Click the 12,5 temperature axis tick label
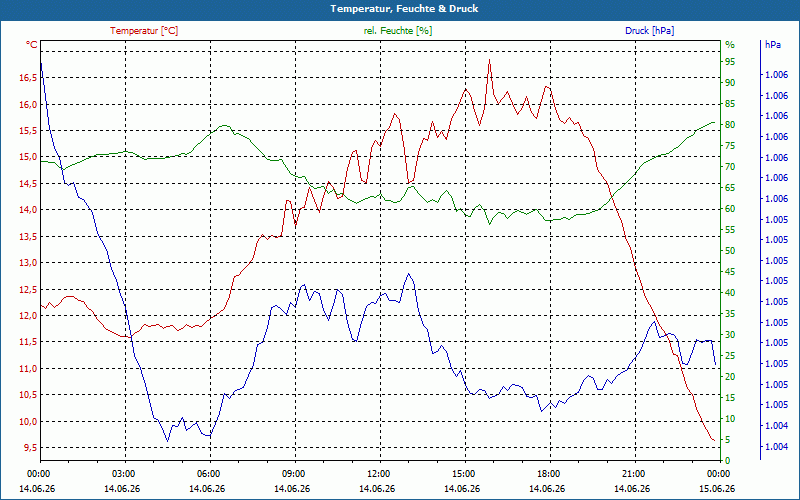800x500 pixels. point(28,289)
